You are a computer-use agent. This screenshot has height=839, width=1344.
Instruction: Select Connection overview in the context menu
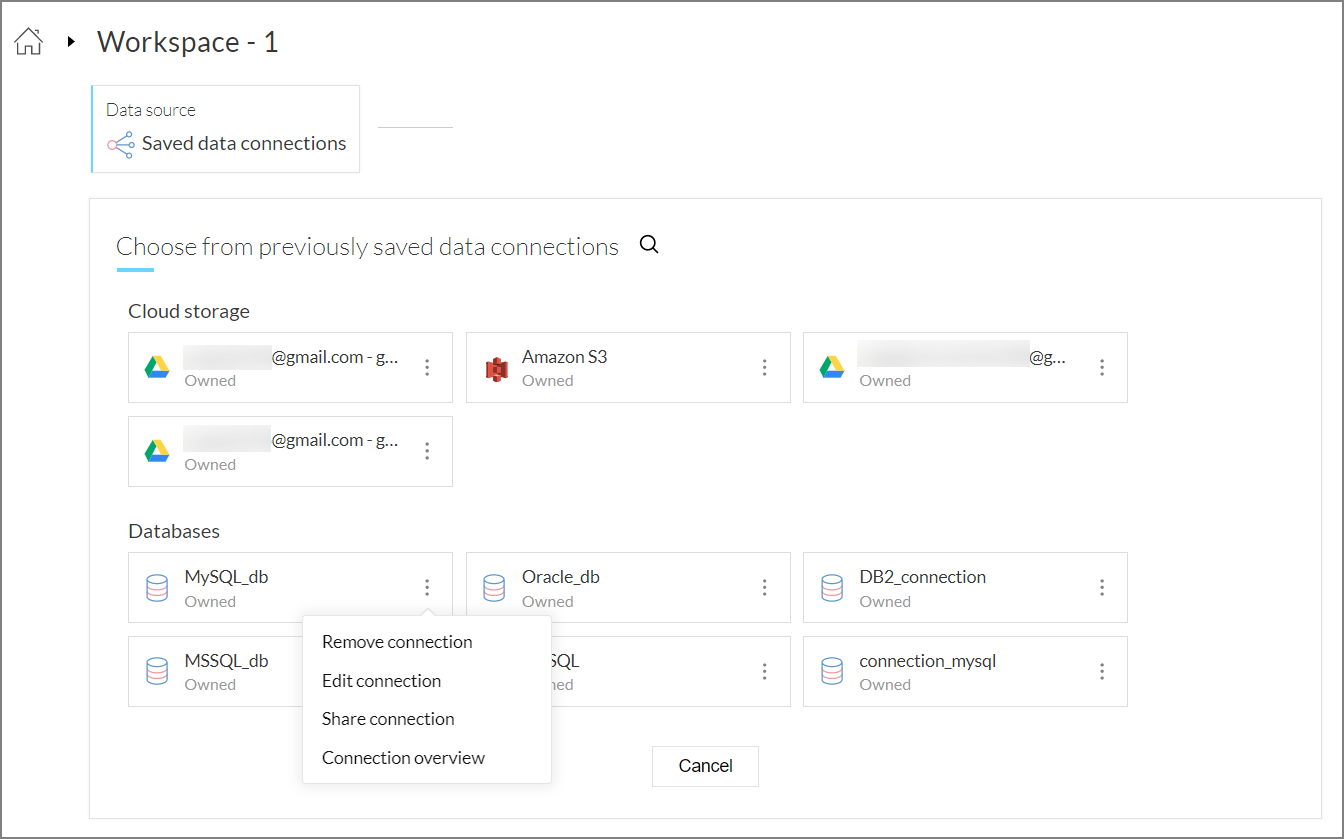[x=403, y=758]
